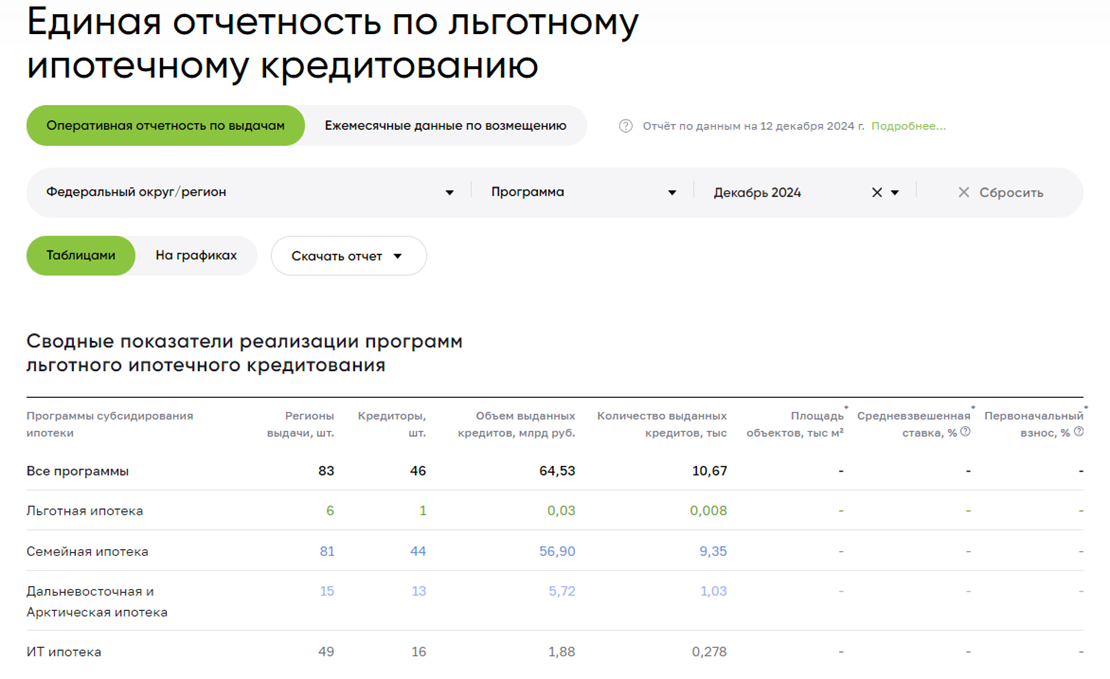The width and height of the screenshot is (1110, 679).
Task: Click Дальневосточная и Арктическая ипотека row label
Action: coord(97,601)
